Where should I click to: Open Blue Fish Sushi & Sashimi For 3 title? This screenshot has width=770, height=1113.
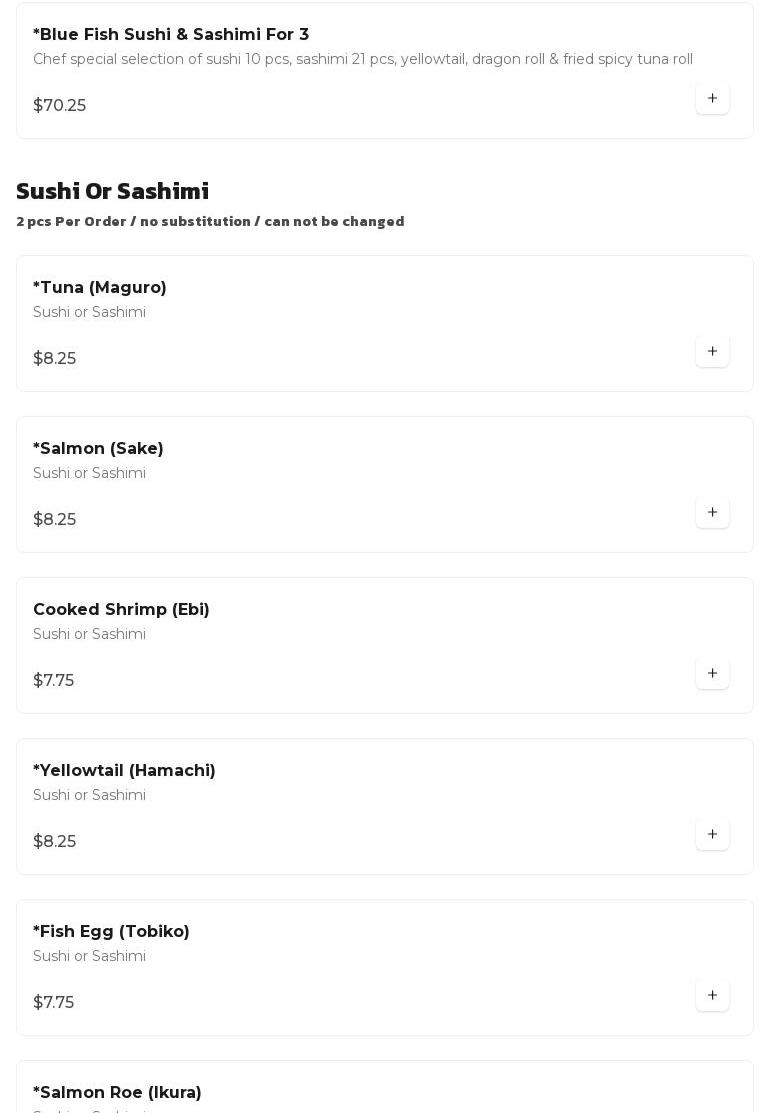pyautogui.click(x=171, y=35)
